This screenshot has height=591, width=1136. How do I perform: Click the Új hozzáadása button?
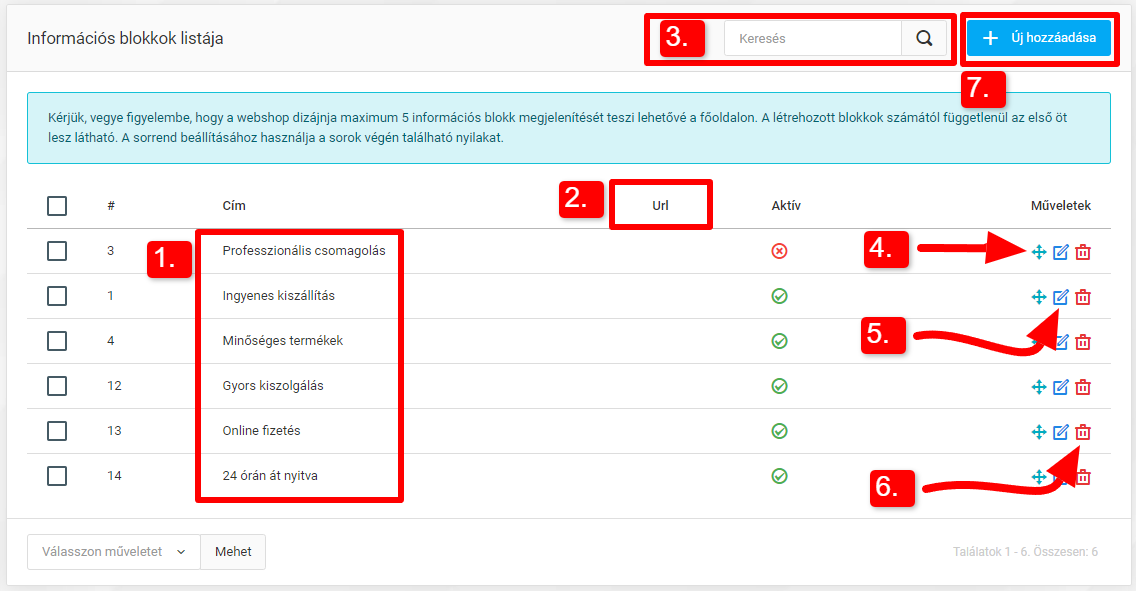[x=1039, y=39]
